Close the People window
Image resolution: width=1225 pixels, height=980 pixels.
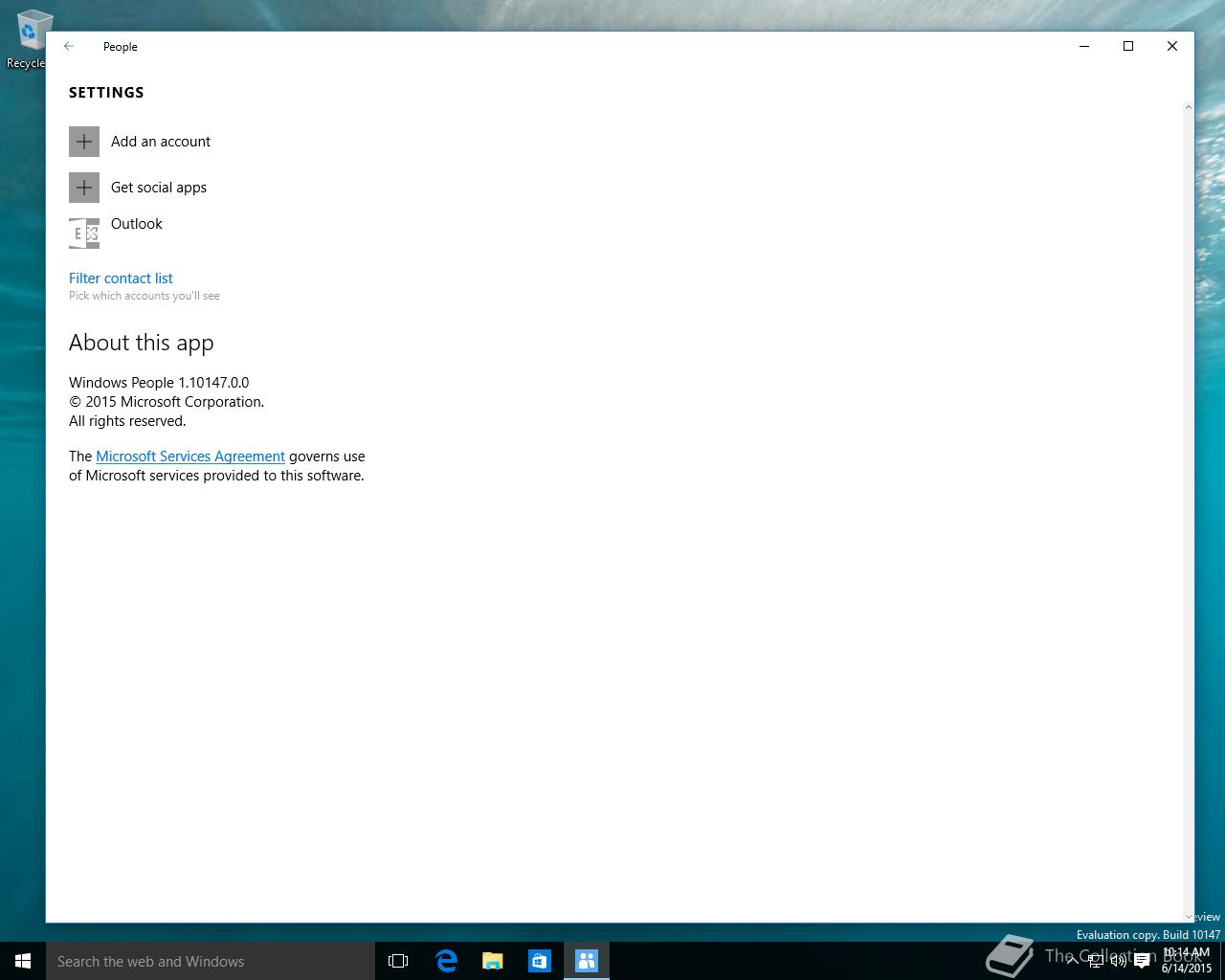click(1172, 46)
